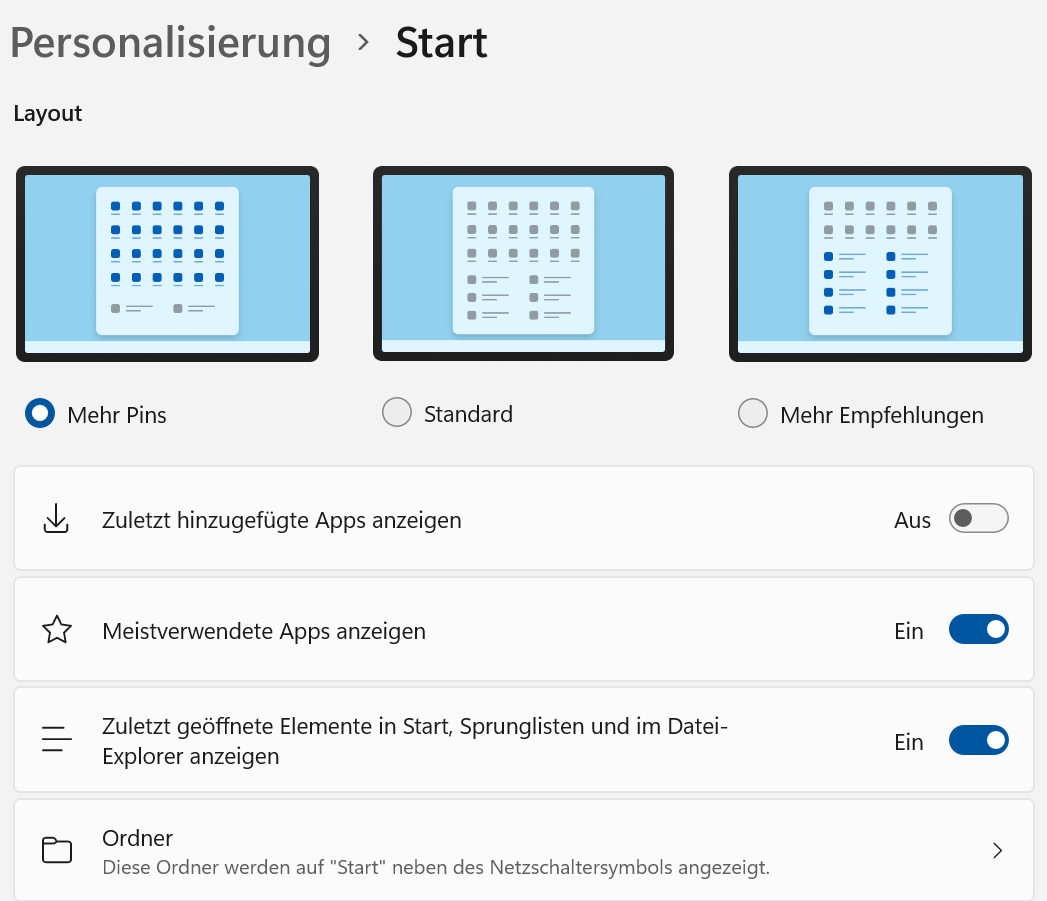This screenshot has width=1047, height=901.
Task: Choose the Mehr Empfehlungen radio button
Action: pyautogui.click(x=752, y=413)
